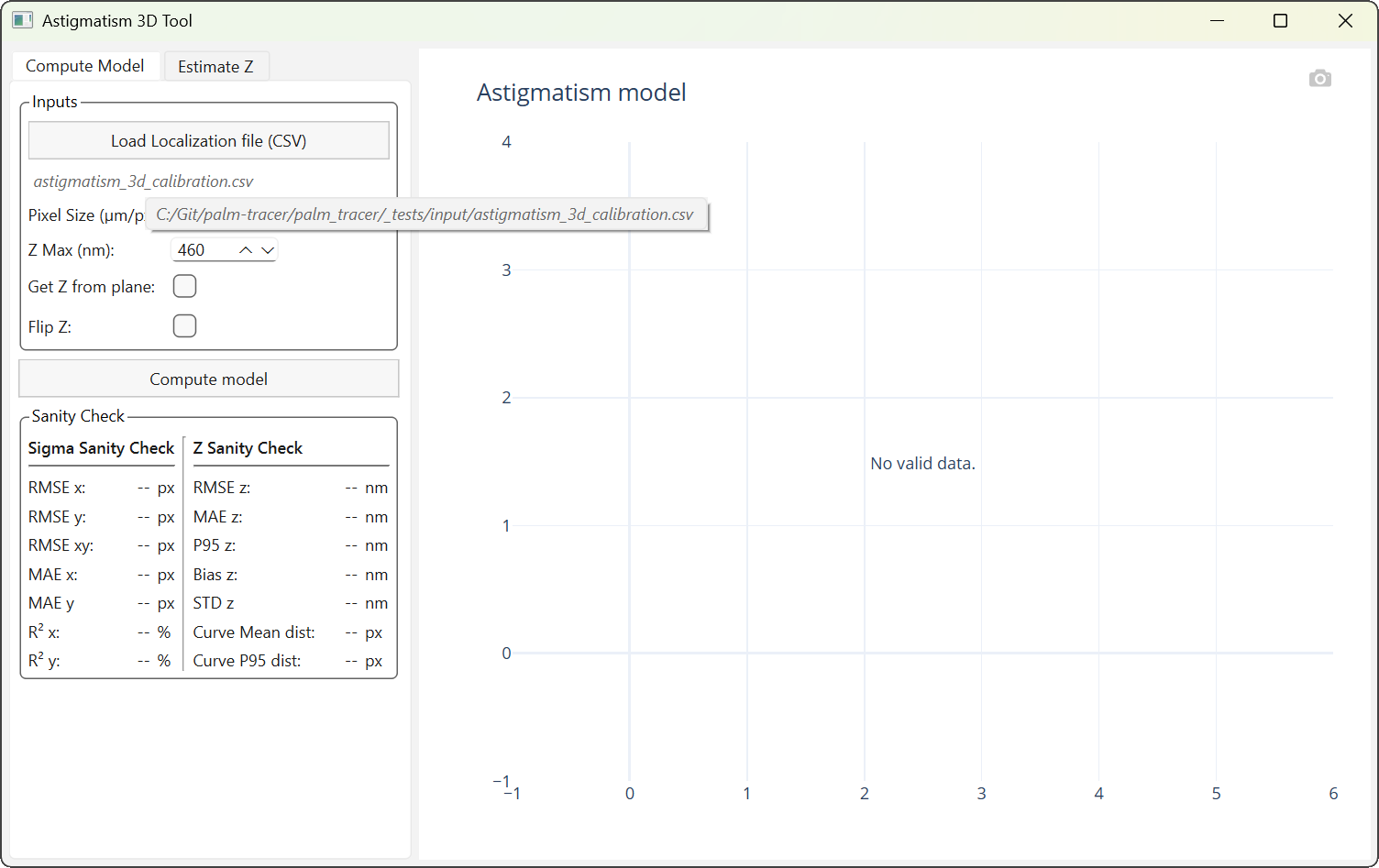This screenshot has width=1379, height=868.
Task: Click the Compute model button
Action: tap(208, 379)
